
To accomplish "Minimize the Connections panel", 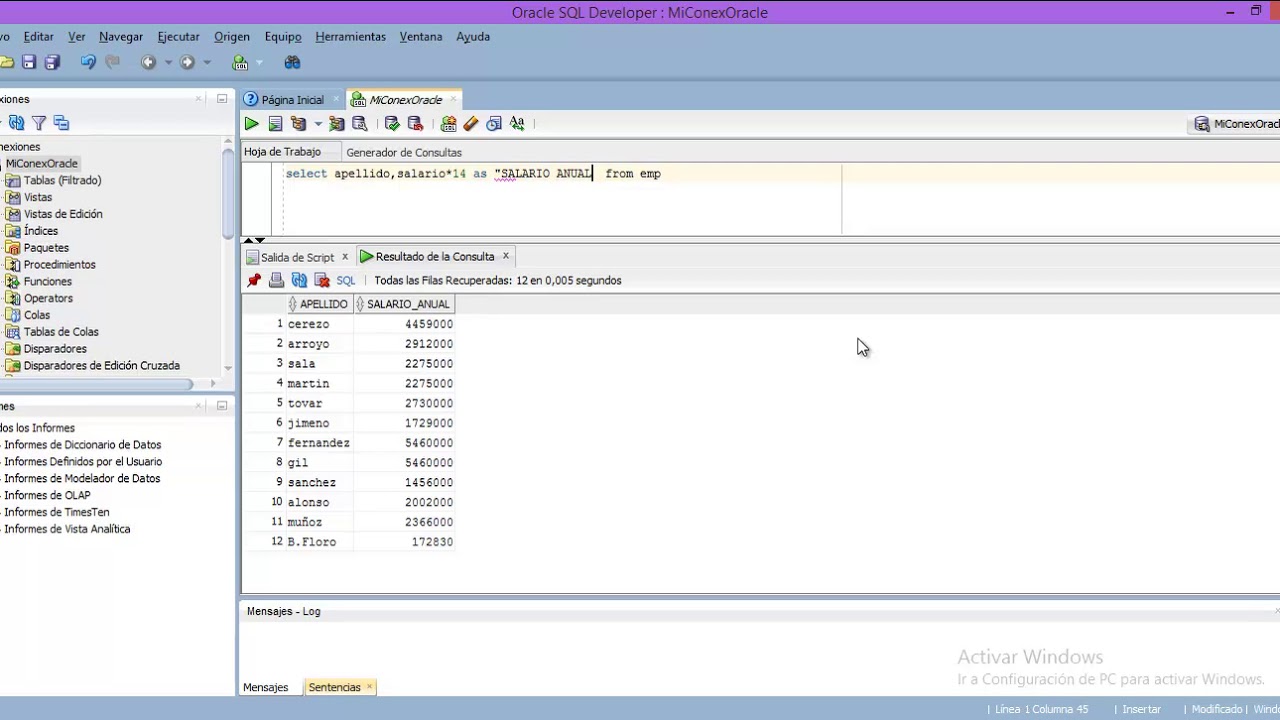I will [222, 99].
